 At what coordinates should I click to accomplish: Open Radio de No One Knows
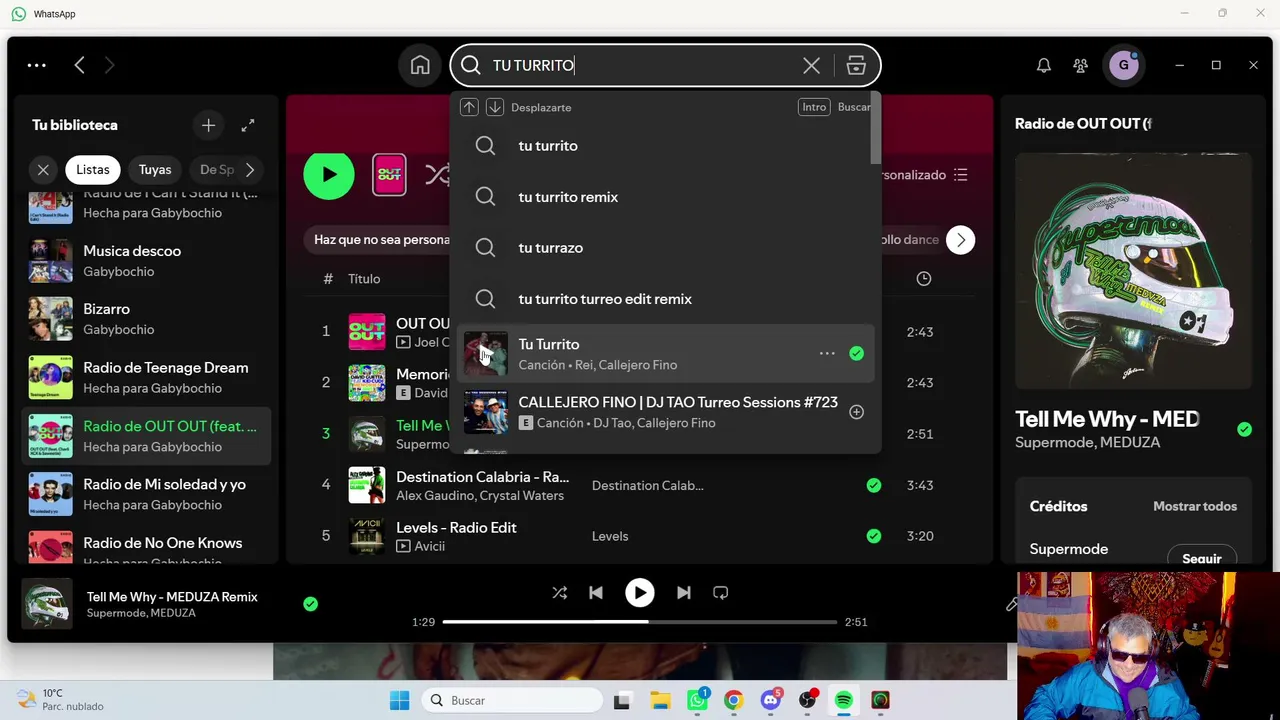(146, 547)
